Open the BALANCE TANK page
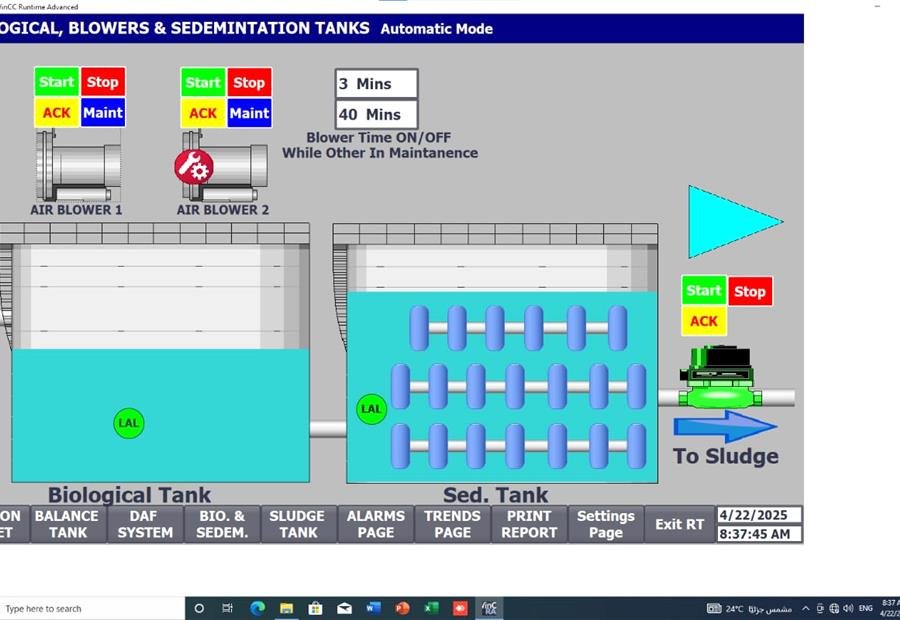 pyautogui.click(x=68, y=524)
